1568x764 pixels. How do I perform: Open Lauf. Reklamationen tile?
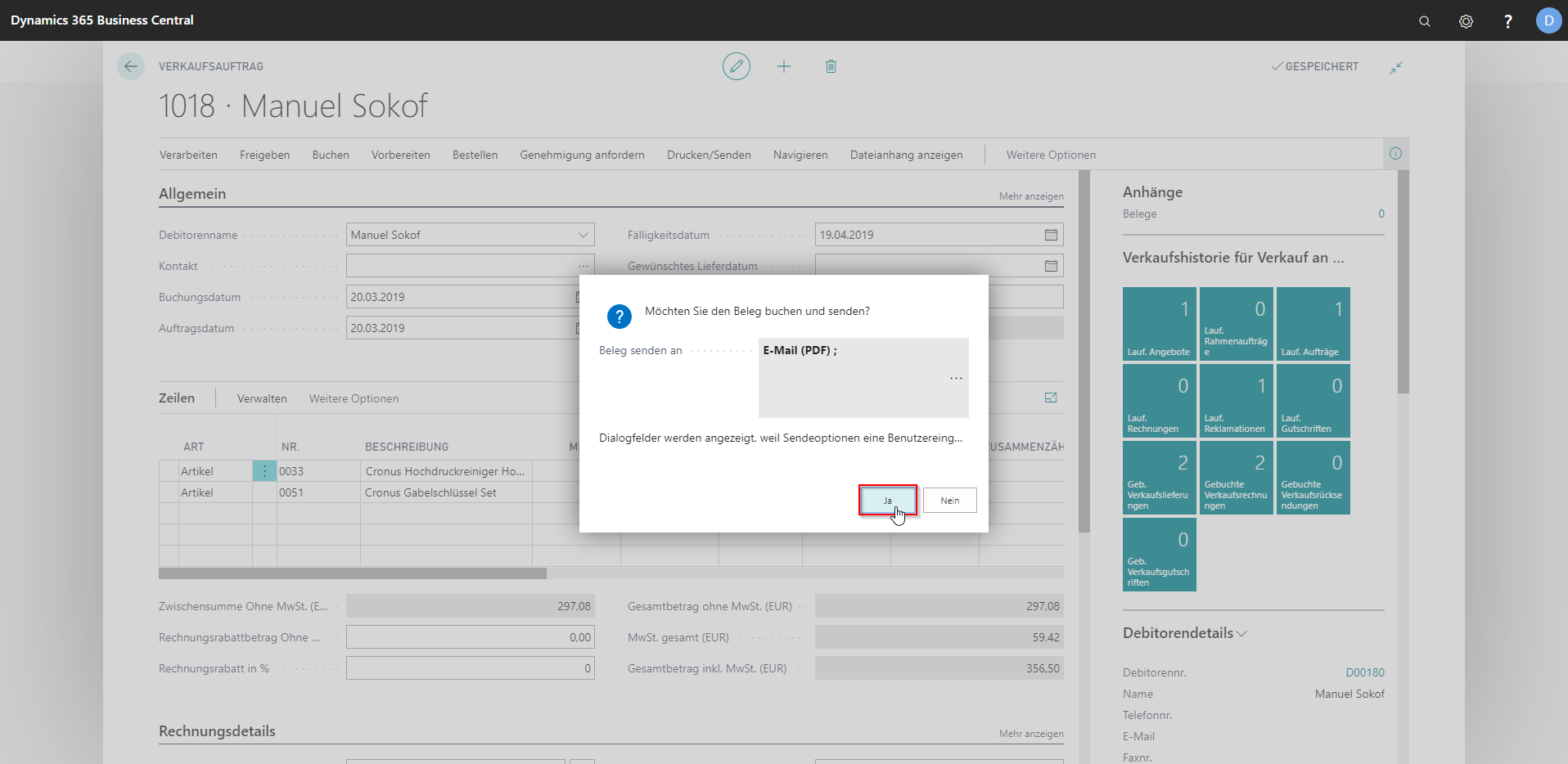1237,401
